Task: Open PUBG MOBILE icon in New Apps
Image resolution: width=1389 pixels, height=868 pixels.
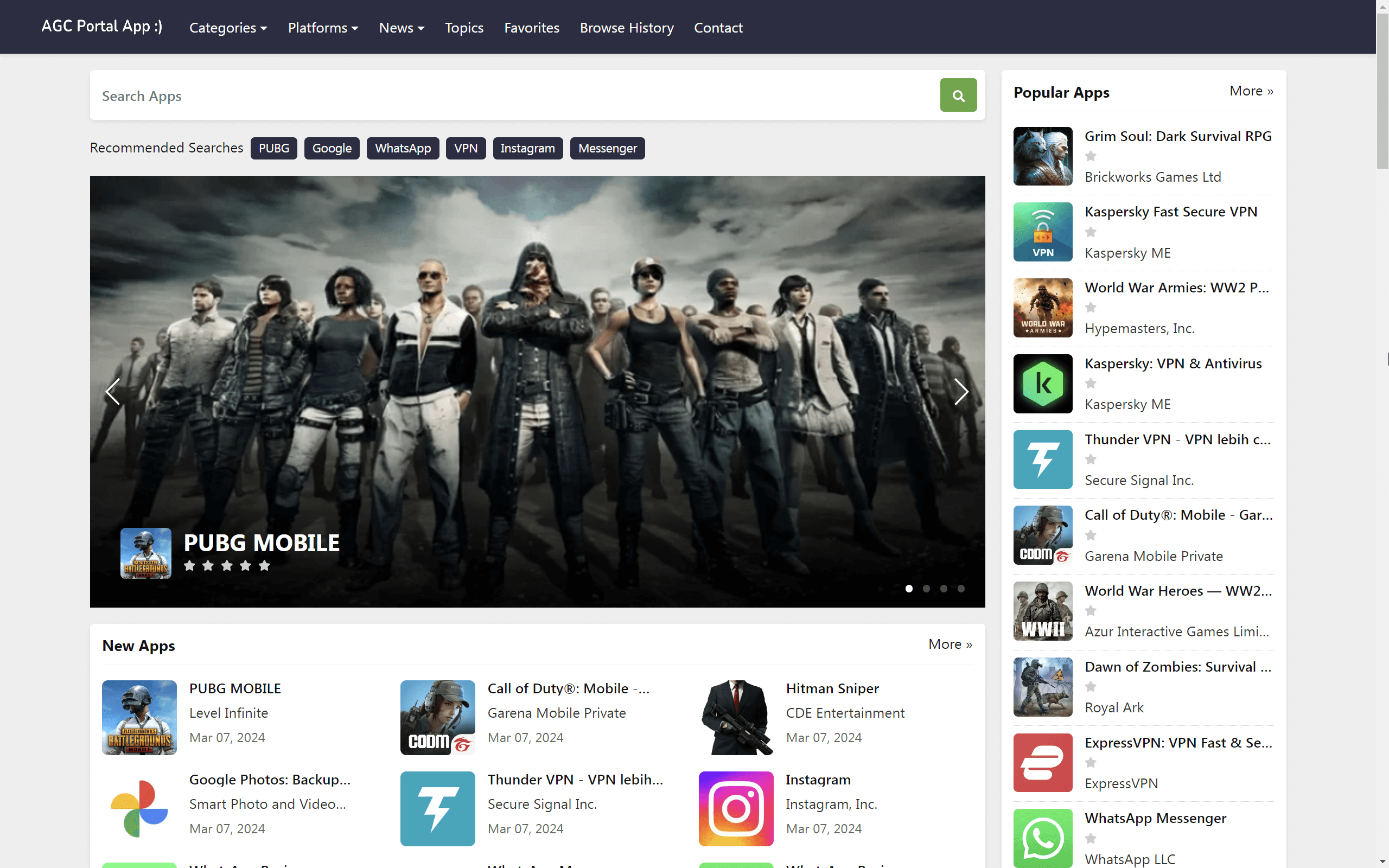Action: click(x=139, y=718)
